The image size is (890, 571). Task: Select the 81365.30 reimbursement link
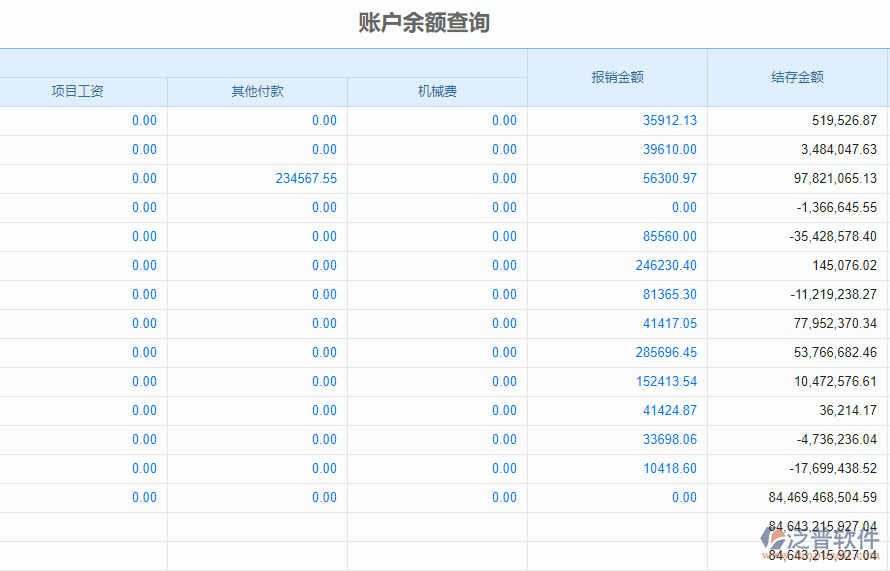click(669, 295)
